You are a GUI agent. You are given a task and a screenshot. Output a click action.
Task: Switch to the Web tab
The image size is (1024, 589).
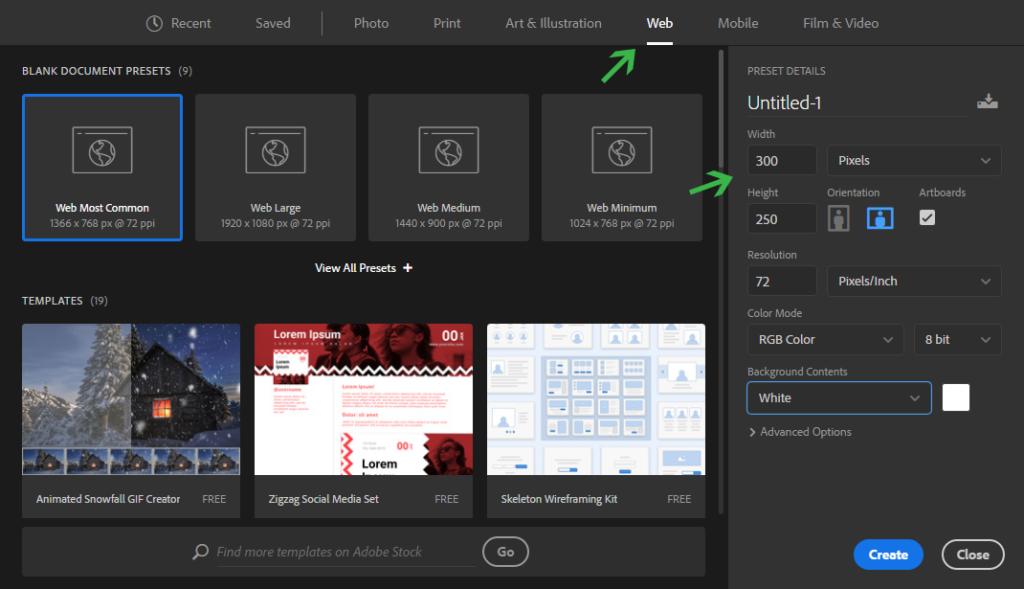point(660,24)
